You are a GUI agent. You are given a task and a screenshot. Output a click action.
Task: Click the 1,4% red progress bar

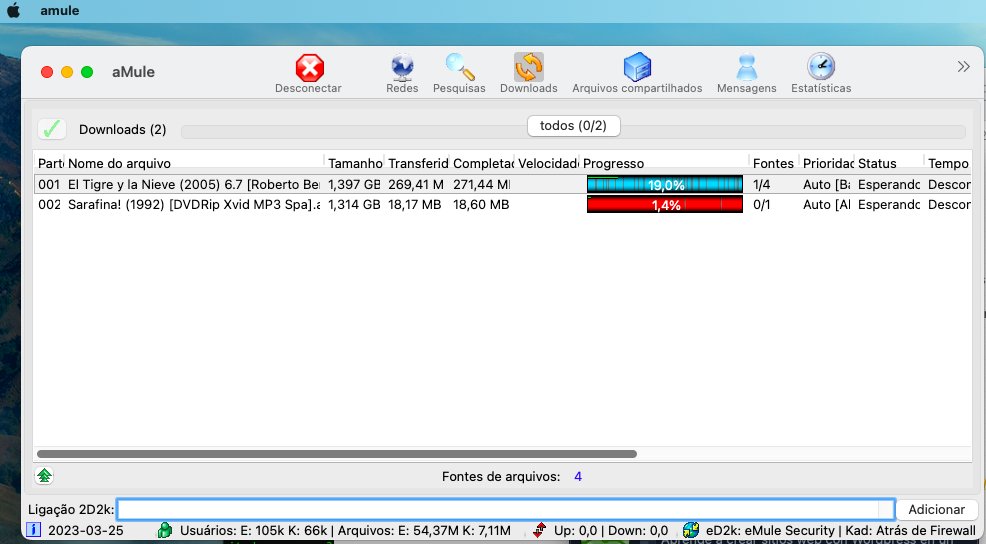click(x=665, y=204)
